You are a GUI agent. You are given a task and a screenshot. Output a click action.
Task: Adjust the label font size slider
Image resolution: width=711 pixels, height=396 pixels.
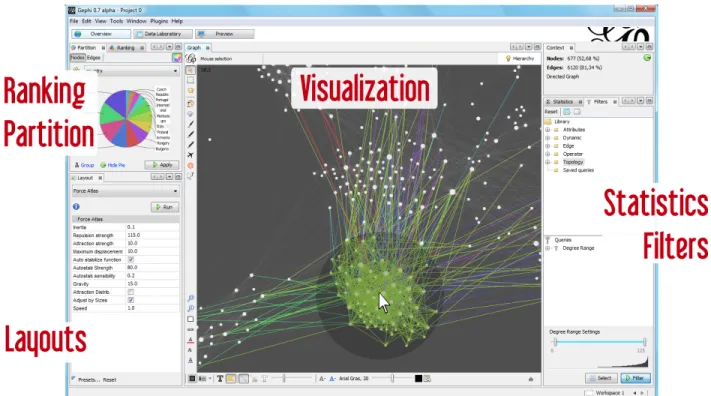(x=393, y=378)
